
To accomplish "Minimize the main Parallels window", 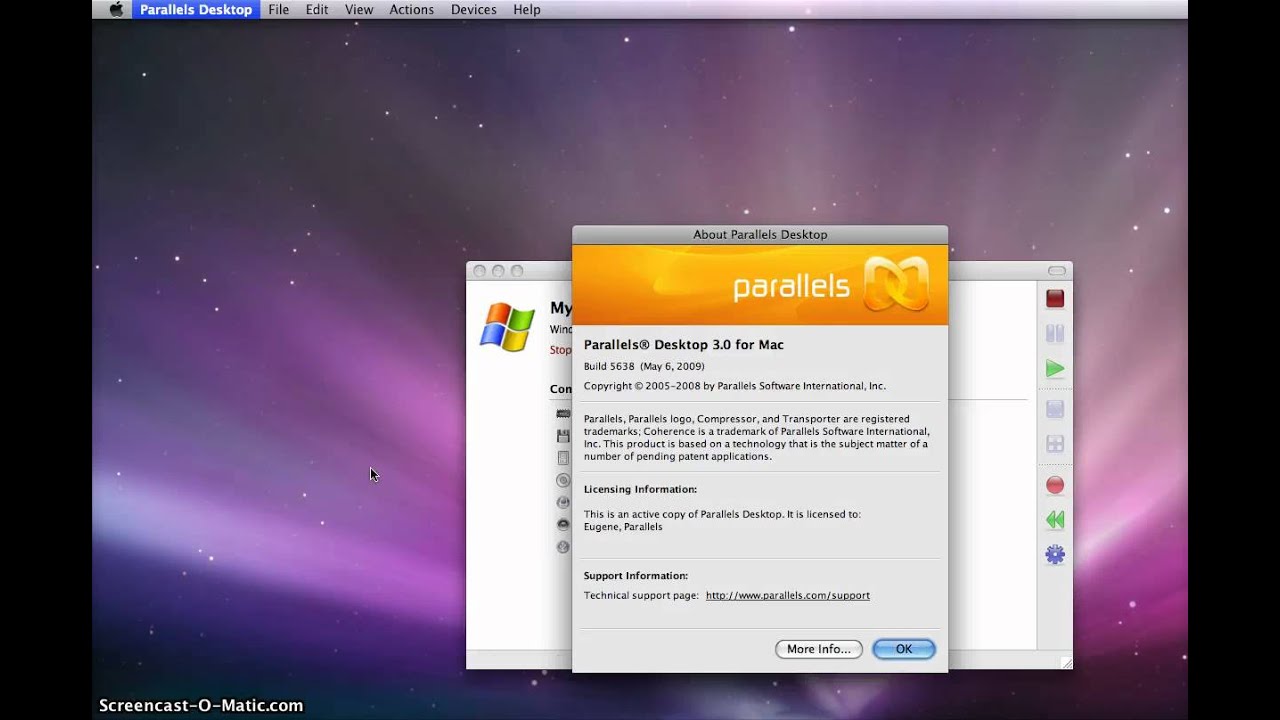I will (498, 271).
